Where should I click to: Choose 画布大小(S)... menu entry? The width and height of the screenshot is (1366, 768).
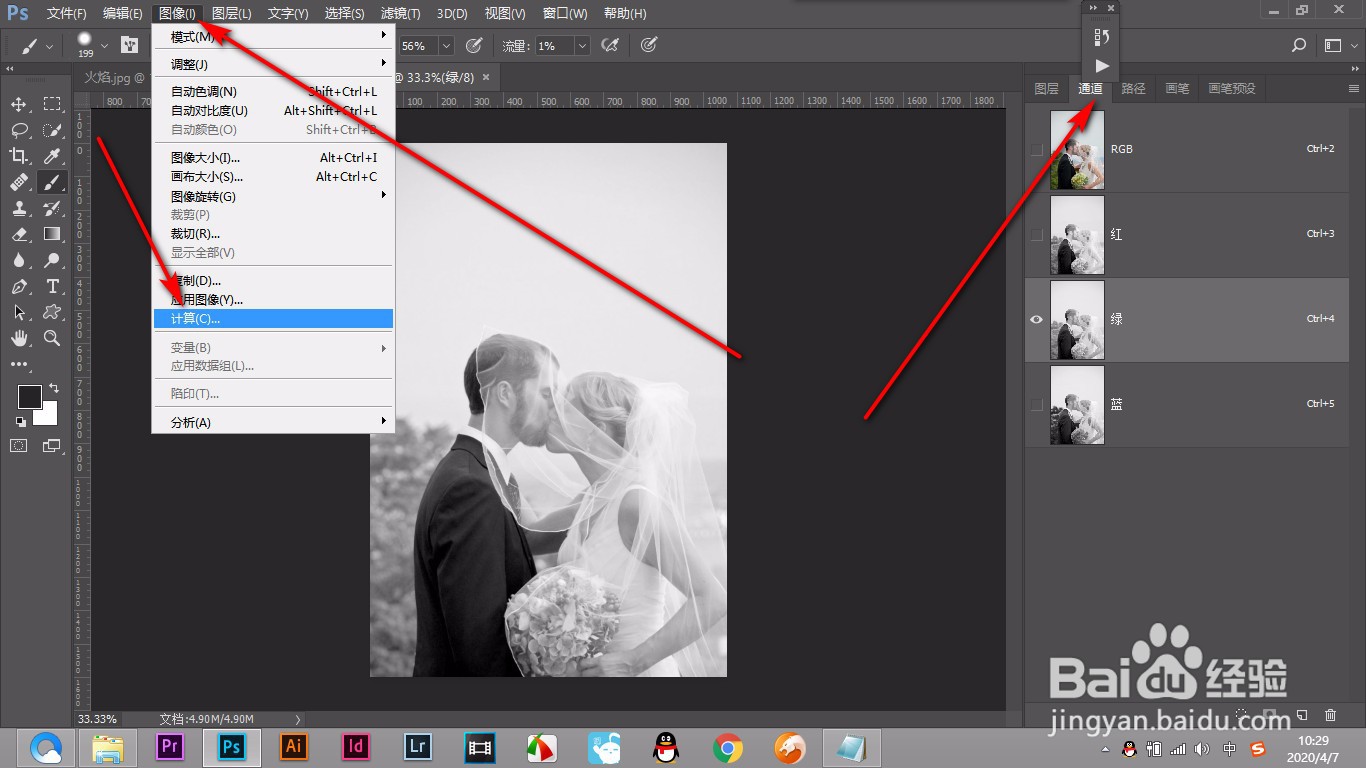coord(274,177)
